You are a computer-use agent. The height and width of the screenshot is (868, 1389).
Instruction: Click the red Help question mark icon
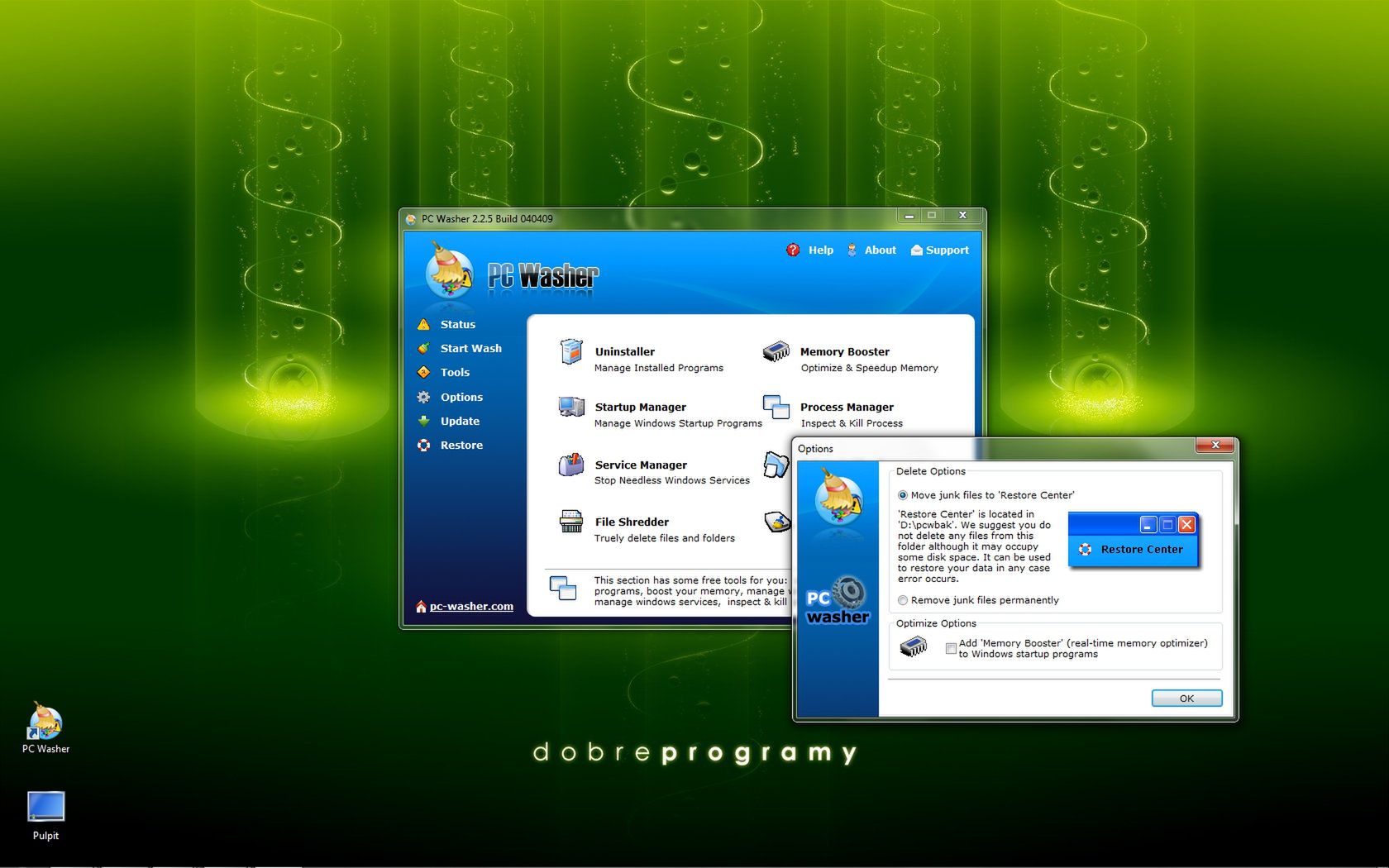(793, 250)
